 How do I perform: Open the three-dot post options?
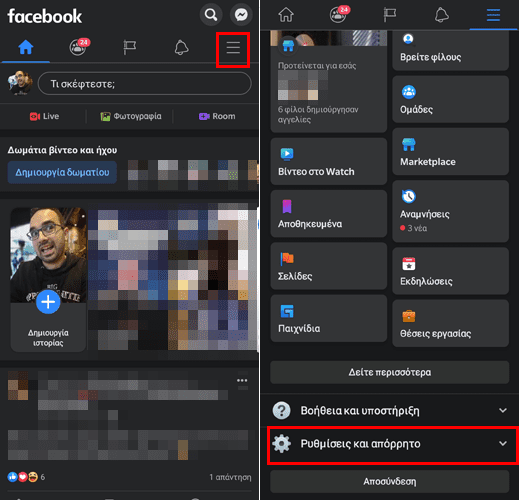tap(242, 380)
